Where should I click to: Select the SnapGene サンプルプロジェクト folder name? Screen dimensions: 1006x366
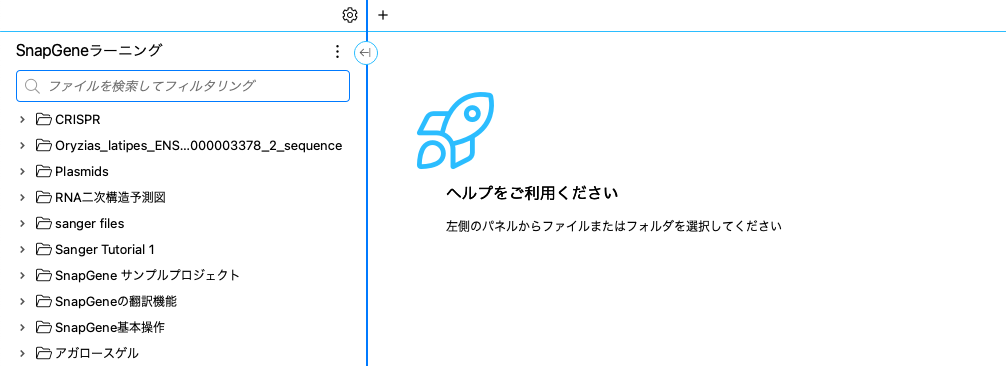[148, 275]
